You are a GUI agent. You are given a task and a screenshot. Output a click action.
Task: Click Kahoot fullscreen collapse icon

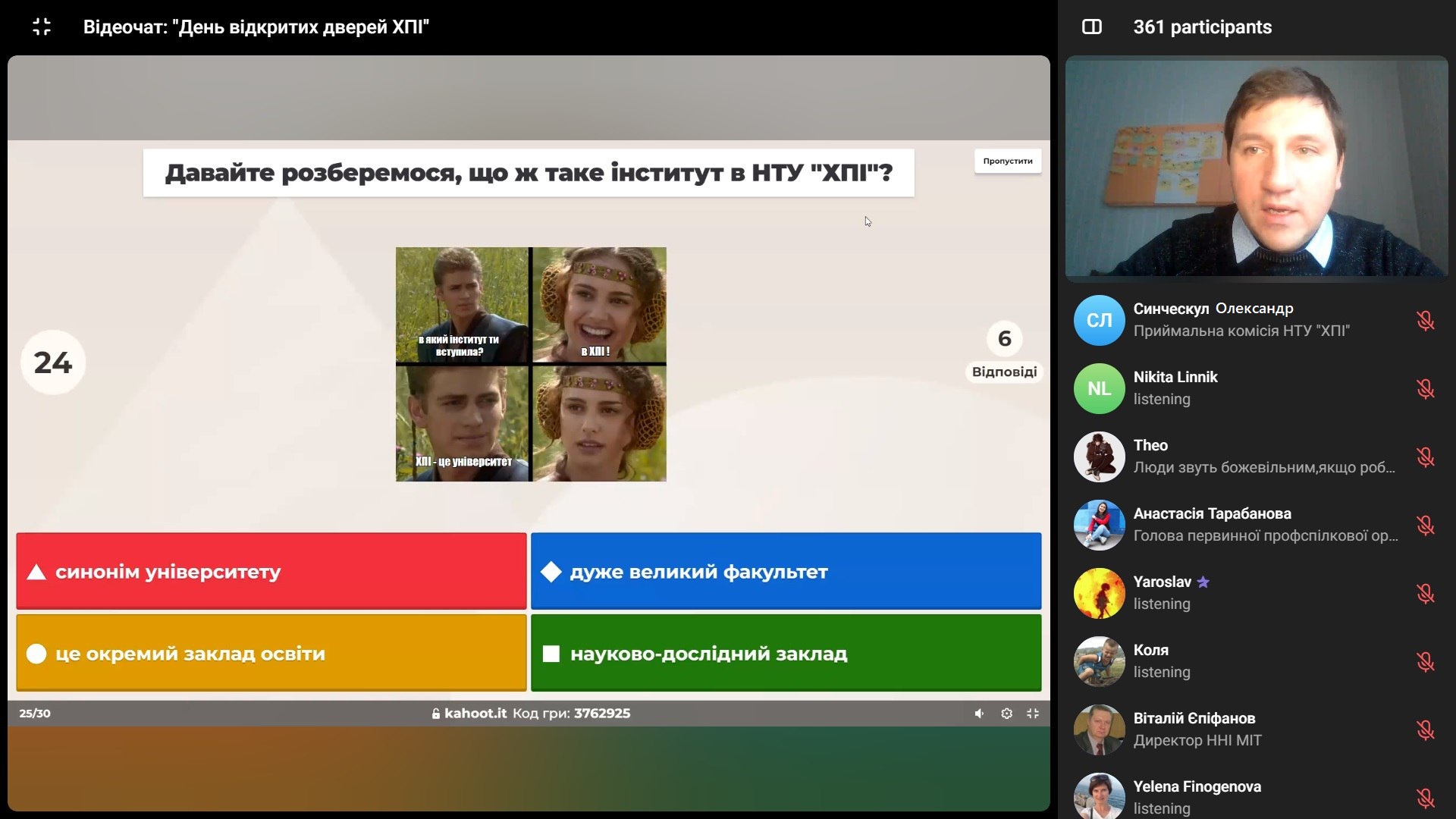(x=1033, y=714)
